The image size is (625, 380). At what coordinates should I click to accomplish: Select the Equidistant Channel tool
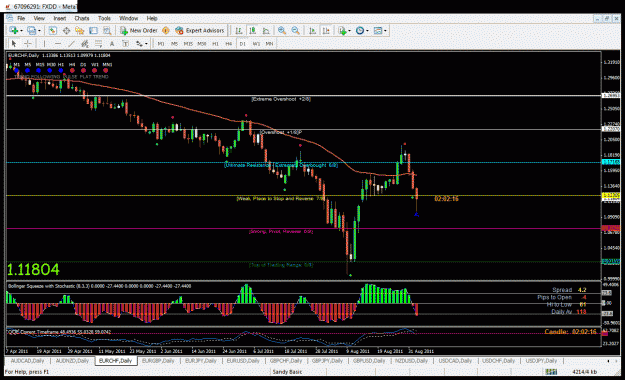tap(85, 43)
